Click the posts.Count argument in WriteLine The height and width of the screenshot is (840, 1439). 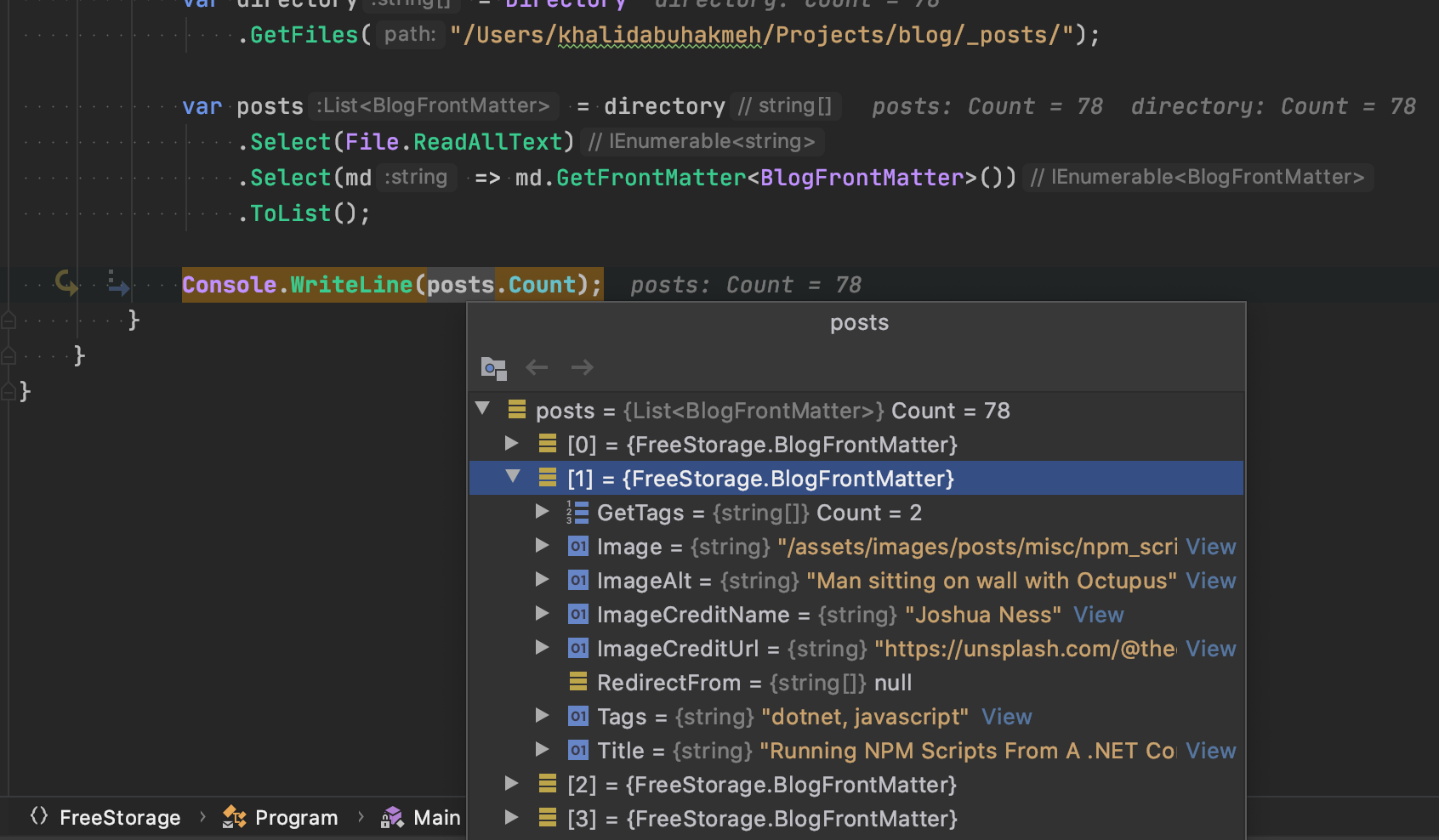[501, 284]
